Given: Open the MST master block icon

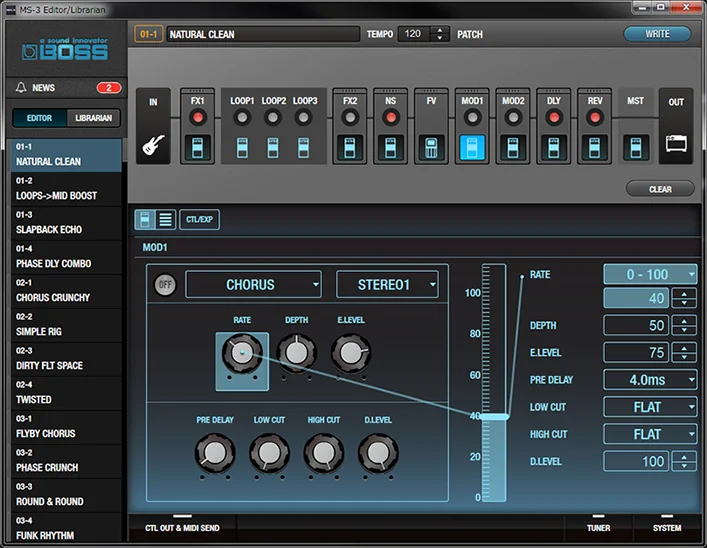Looking at the screenshot, I should 635,149.
